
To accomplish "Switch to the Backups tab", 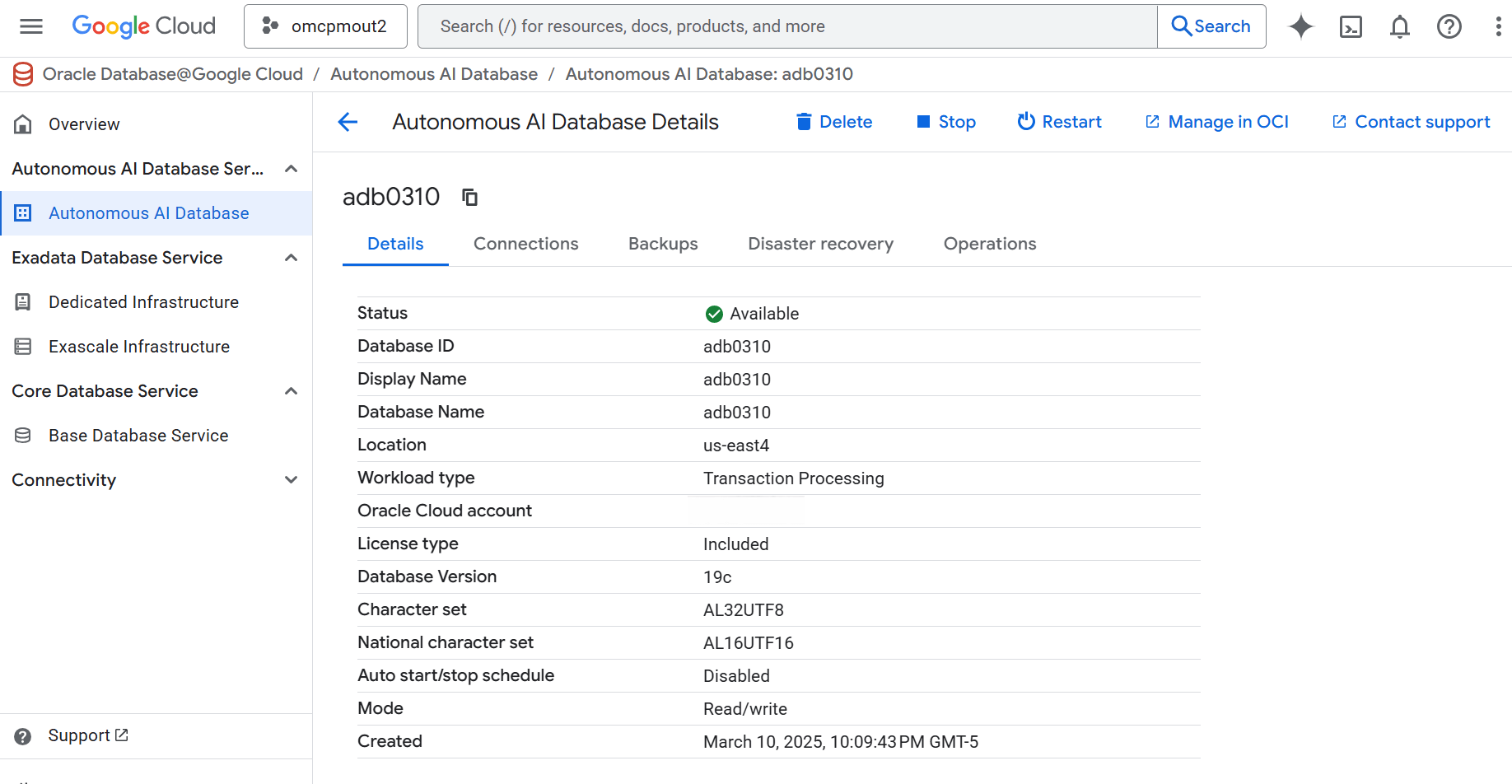I will pos(663,244).
